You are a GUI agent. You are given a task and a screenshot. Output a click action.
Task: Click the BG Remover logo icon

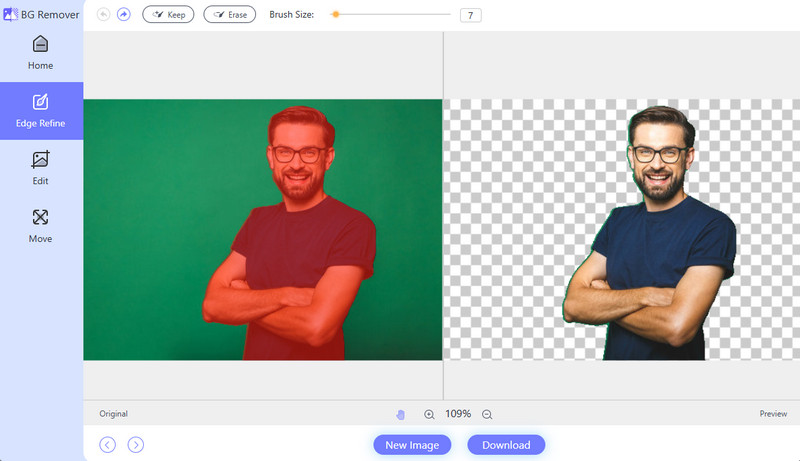(x=9, y=14)
